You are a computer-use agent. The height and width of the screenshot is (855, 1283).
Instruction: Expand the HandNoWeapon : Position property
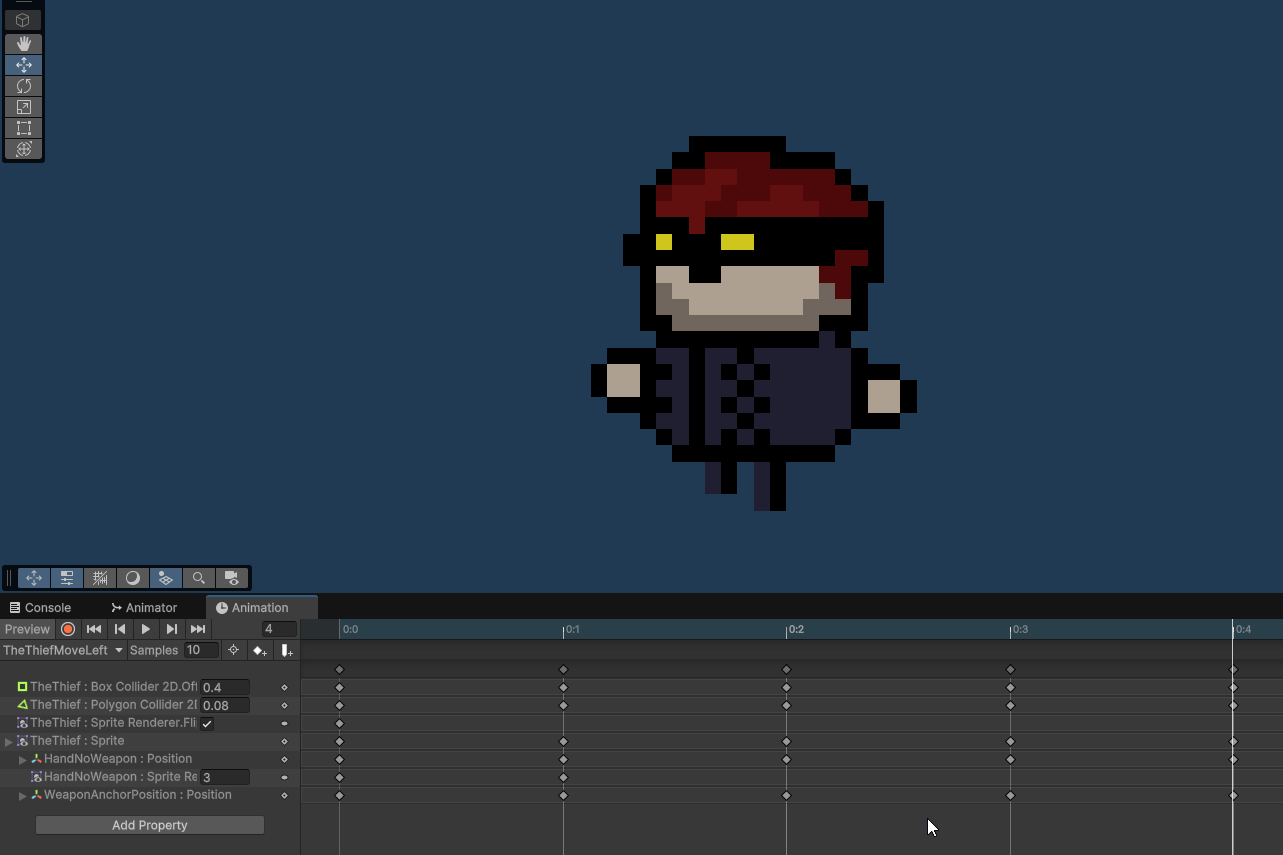click(x=22, y=759)
